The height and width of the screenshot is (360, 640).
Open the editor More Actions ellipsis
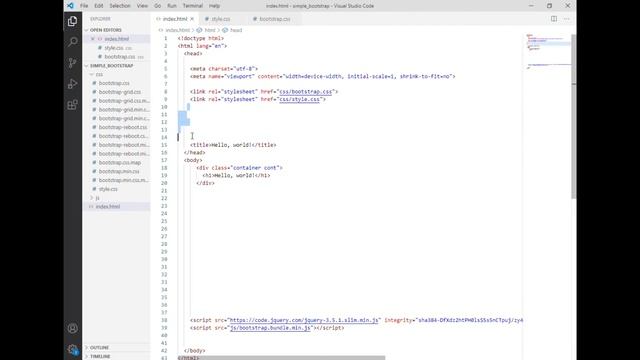click(x=566, y=19)
